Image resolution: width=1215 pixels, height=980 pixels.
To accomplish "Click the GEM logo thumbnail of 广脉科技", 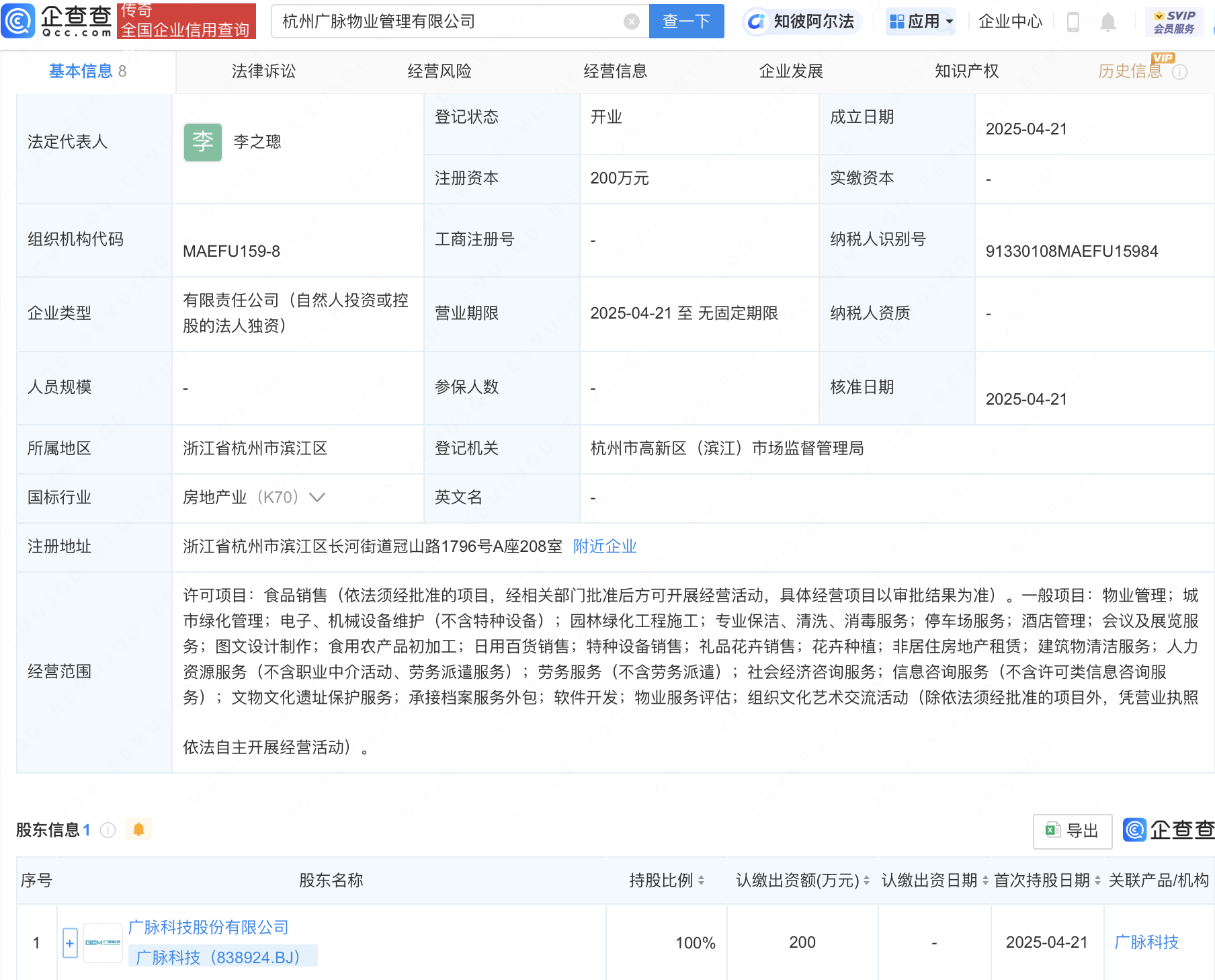I will 103,943.
